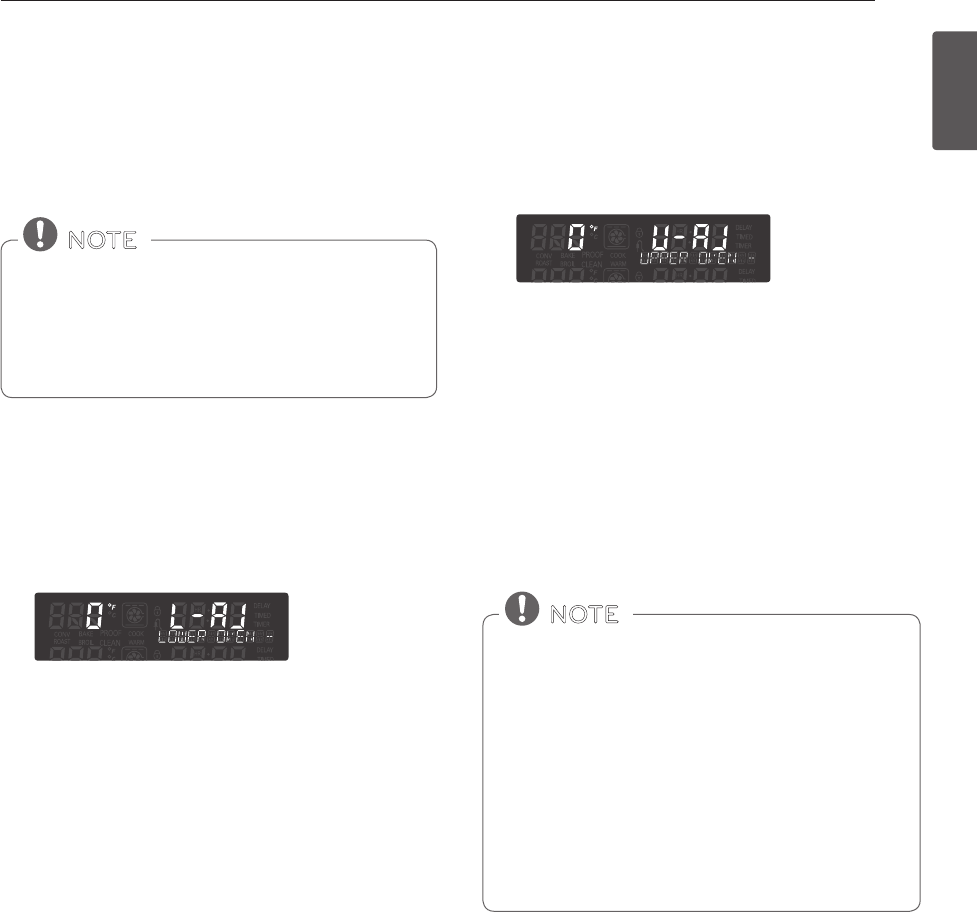977x912 pixels.
Task: Click the left NOTE heading text
Action: 103,241
